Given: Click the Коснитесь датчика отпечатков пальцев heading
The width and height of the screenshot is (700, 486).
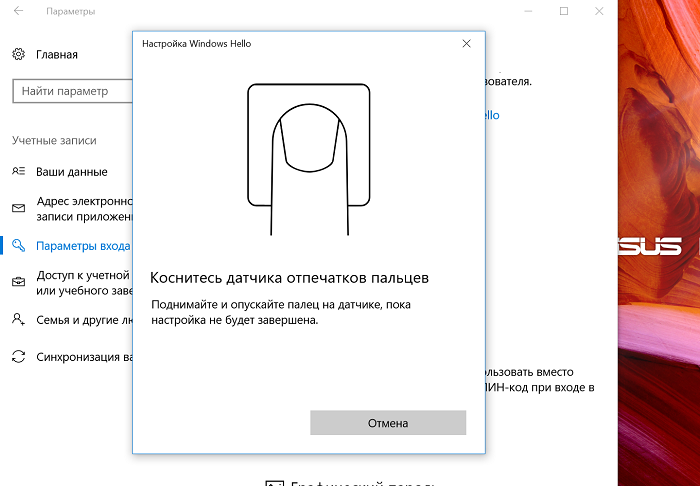Looking at the screenshot, I should (x=289, y=278).
